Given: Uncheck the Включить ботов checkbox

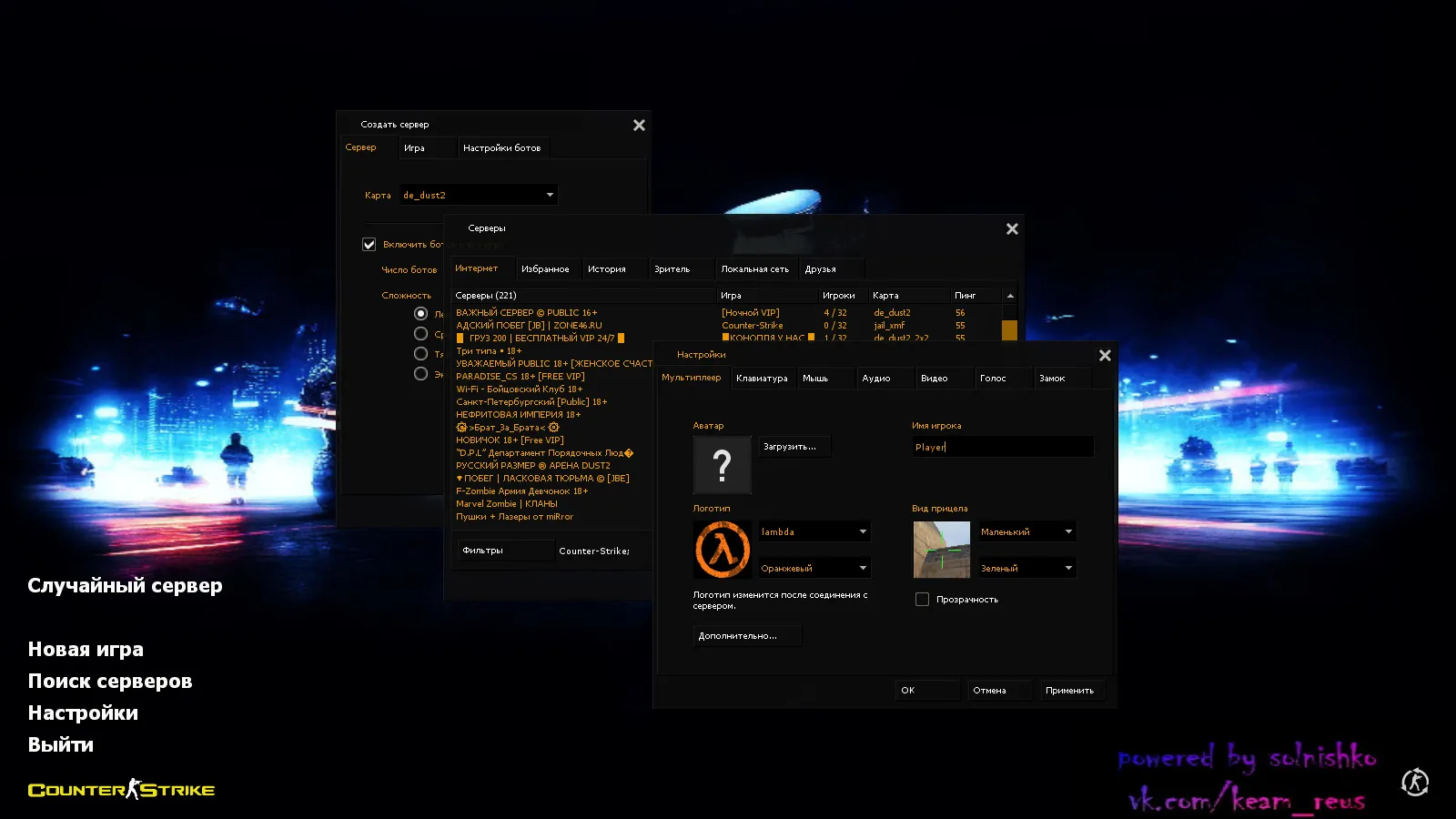Looking at the screenshot, I should [x=369, y=244].
